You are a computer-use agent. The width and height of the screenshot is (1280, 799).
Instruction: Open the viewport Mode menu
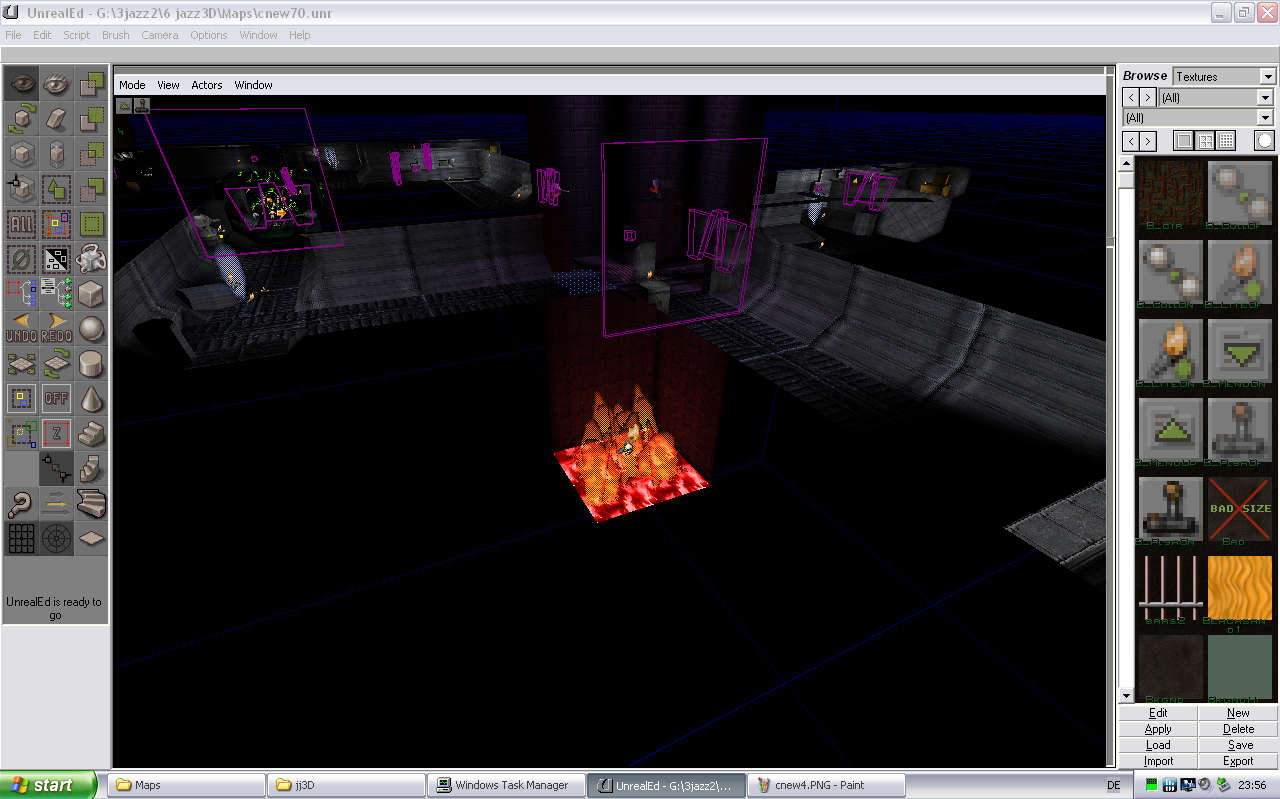click(x=132, y=85)
